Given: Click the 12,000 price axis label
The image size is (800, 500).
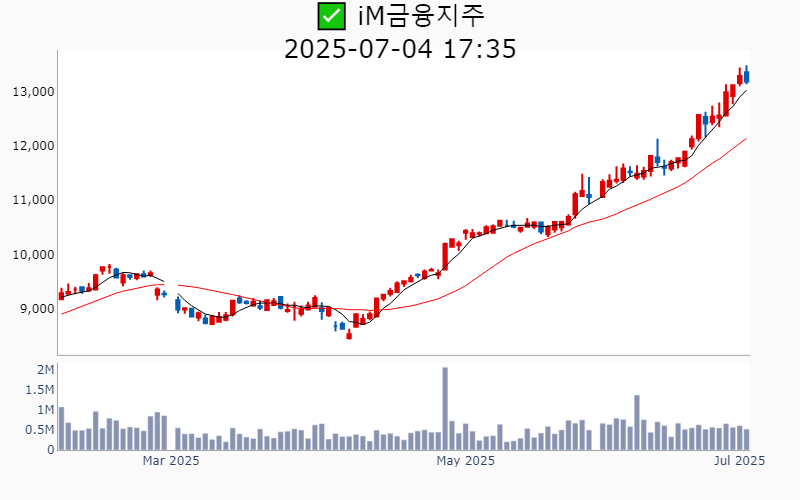Looking at the screenshot, I should (33, 146).
